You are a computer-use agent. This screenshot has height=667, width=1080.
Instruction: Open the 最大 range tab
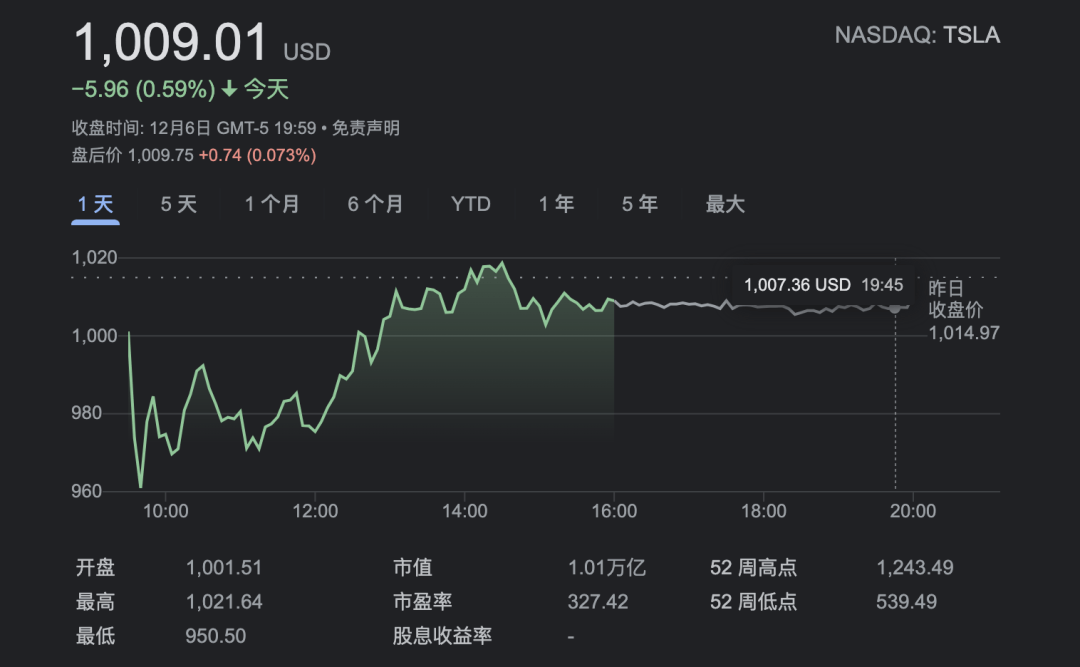tap(725, 204)
